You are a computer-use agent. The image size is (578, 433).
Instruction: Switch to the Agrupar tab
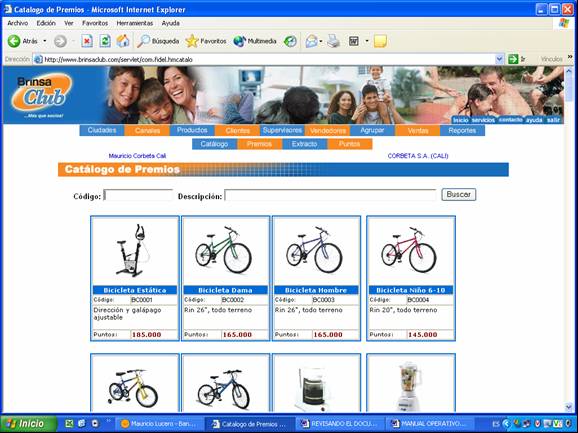click(372, 130)
